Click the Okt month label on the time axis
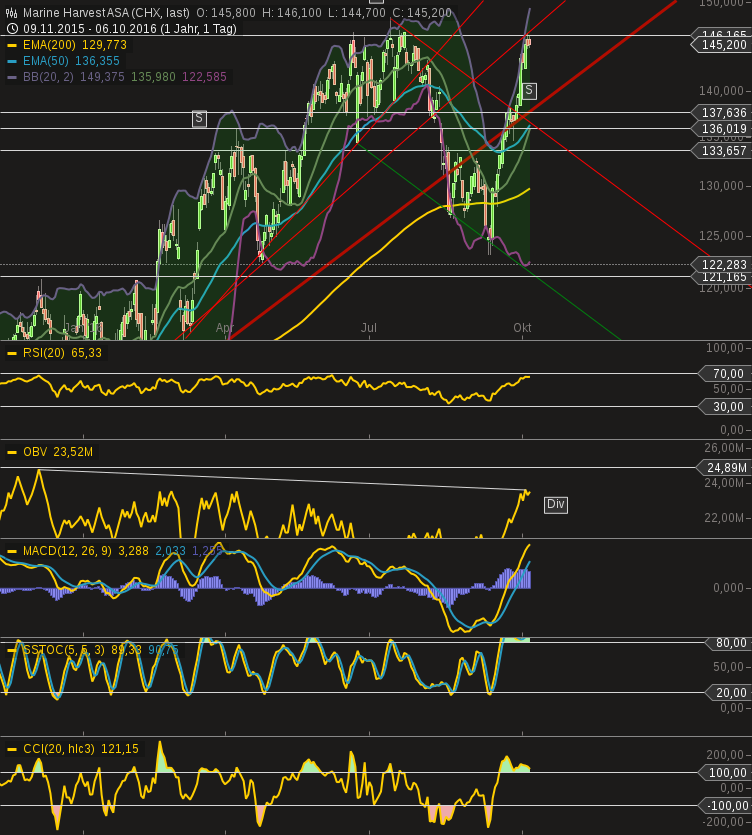This screenshot has width=752, height=835. 522,328
